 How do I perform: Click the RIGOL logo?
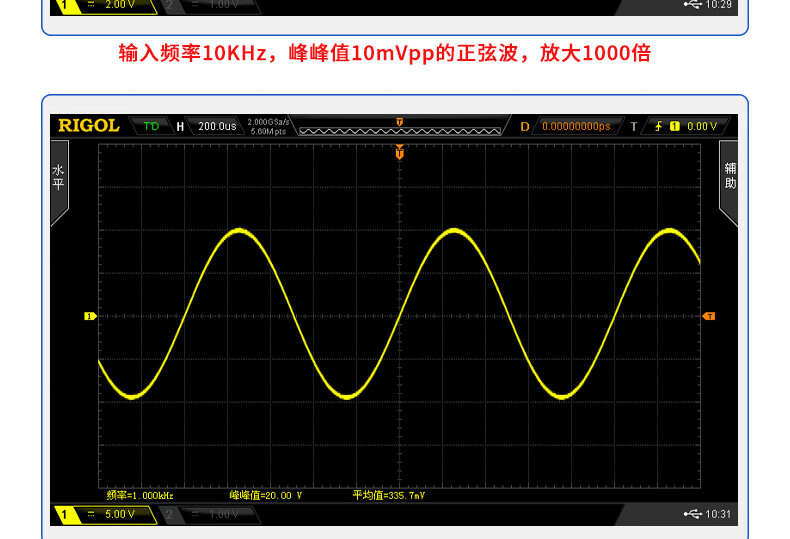click(x=88, y=126)
